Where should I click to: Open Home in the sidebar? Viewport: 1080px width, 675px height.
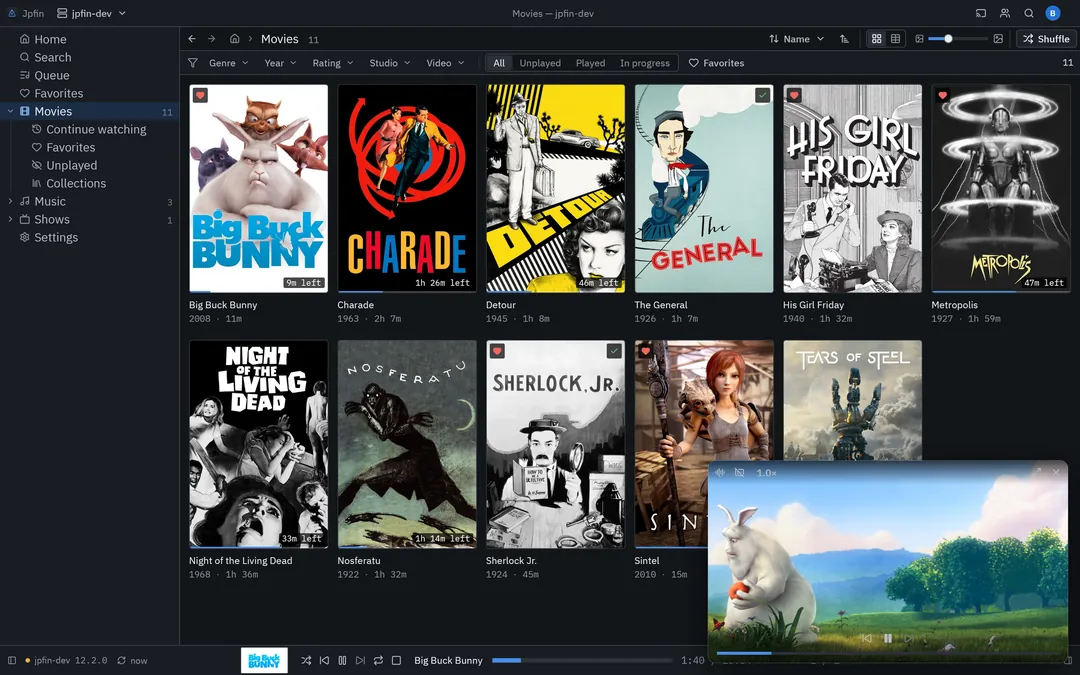coord(90,39)
